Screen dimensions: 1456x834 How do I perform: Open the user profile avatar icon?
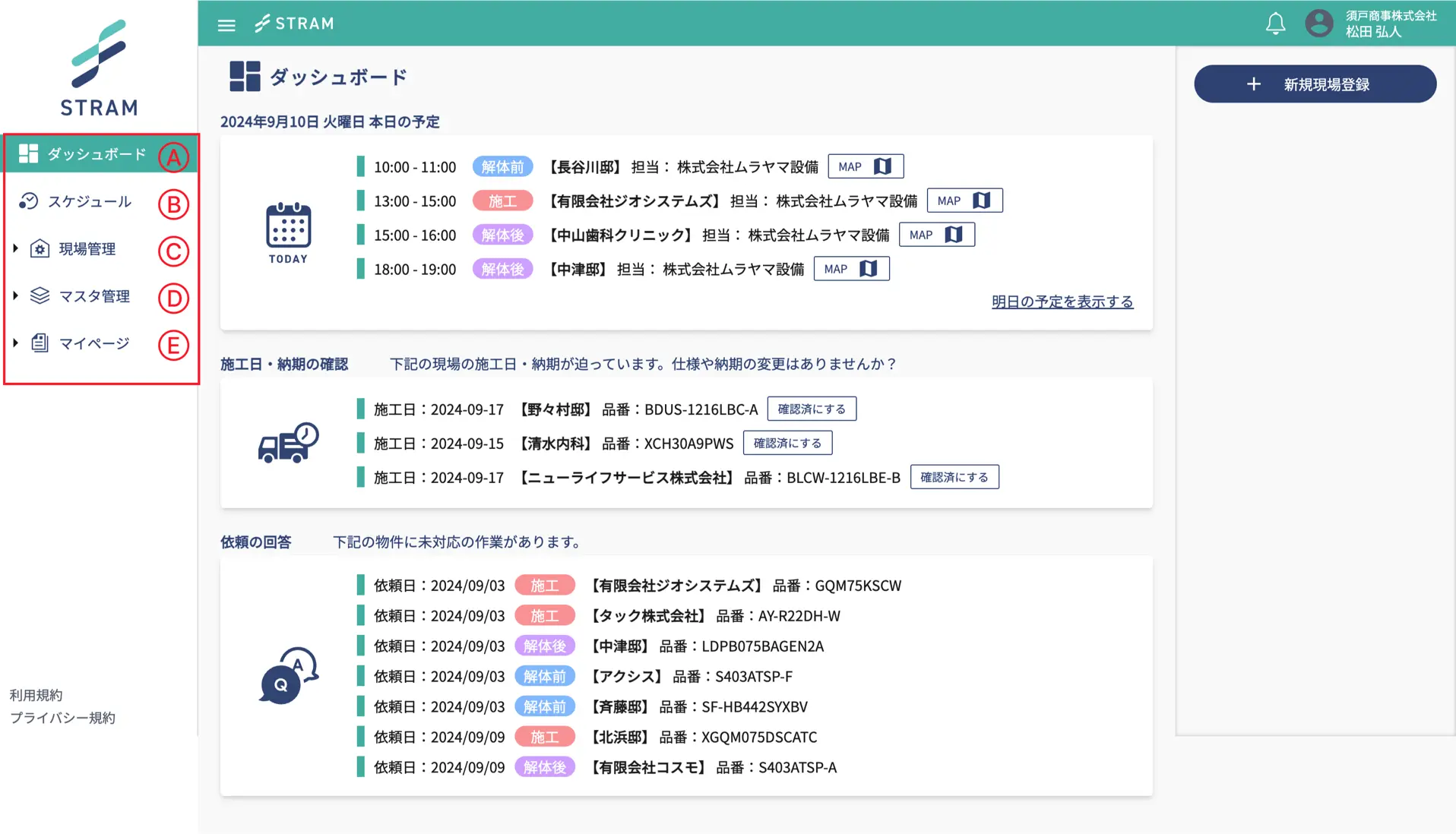click(x=1318, y=24)
